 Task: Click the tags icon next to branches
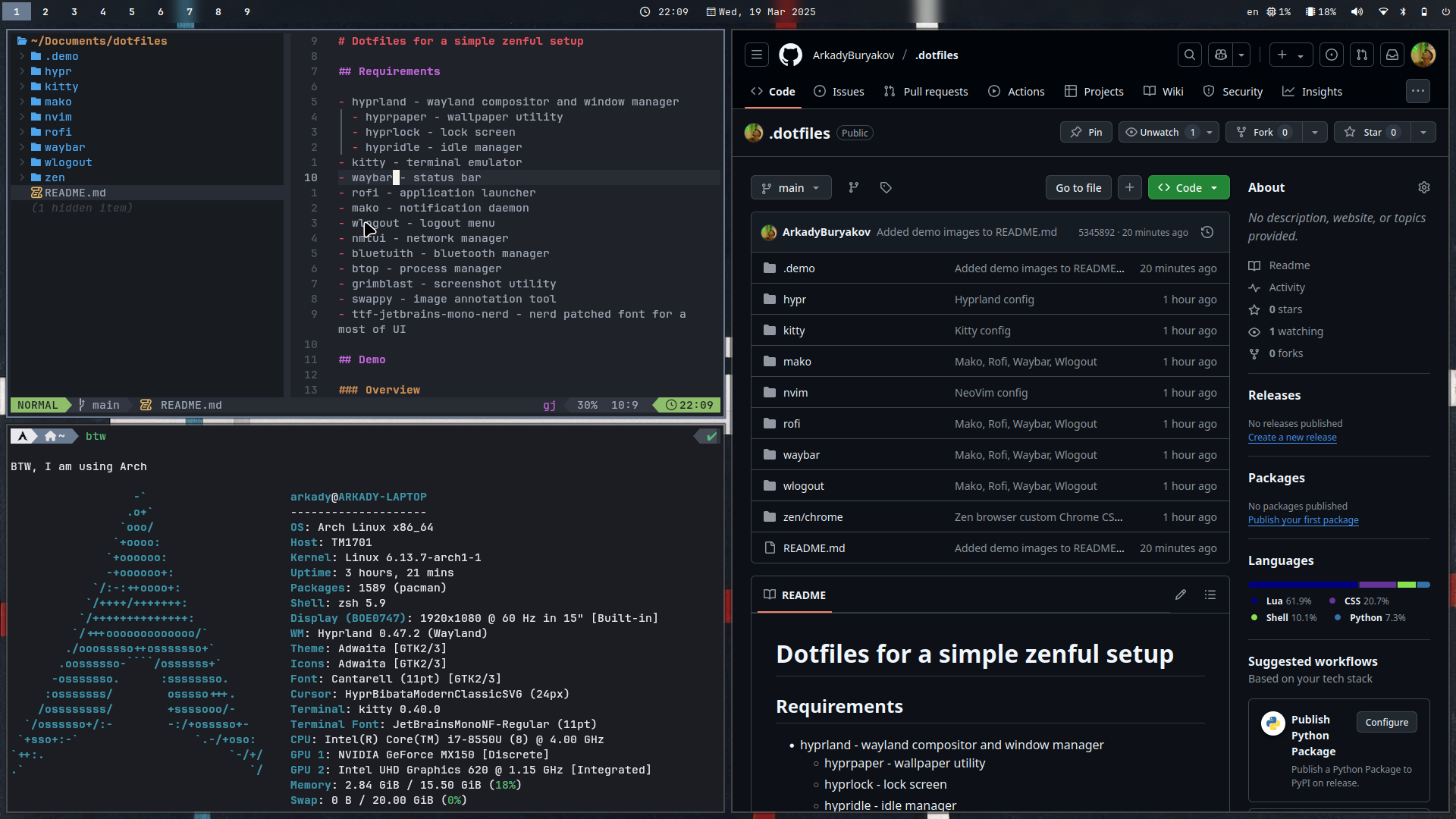pyautogui.click(x=886, y=187)
